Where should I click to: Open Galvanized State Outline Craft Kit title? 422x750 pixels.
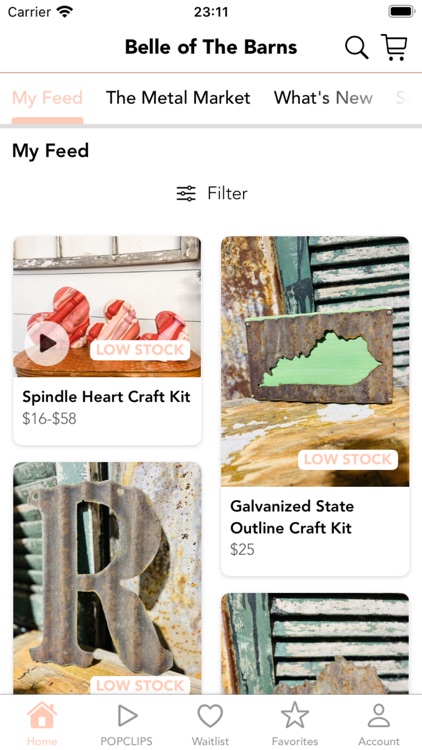coord(292,517)
